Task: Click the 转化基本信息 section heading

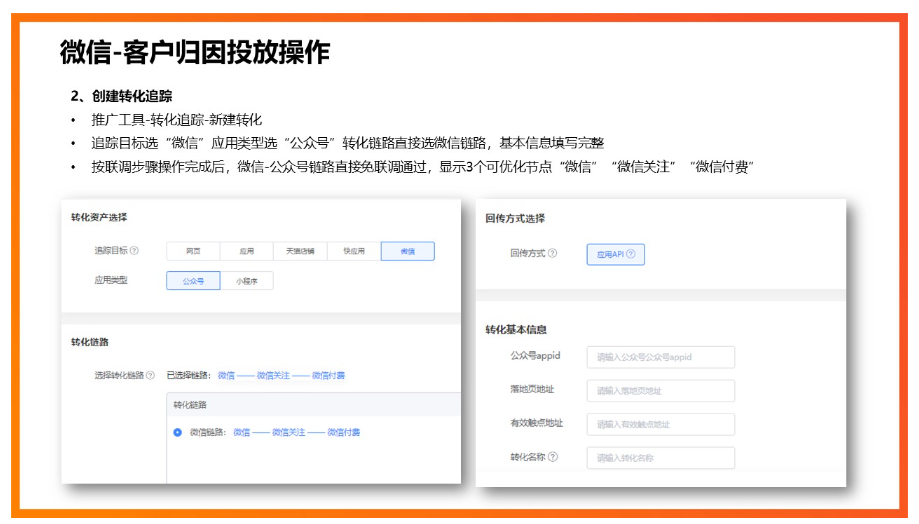Action: click(x=516, y=330)
